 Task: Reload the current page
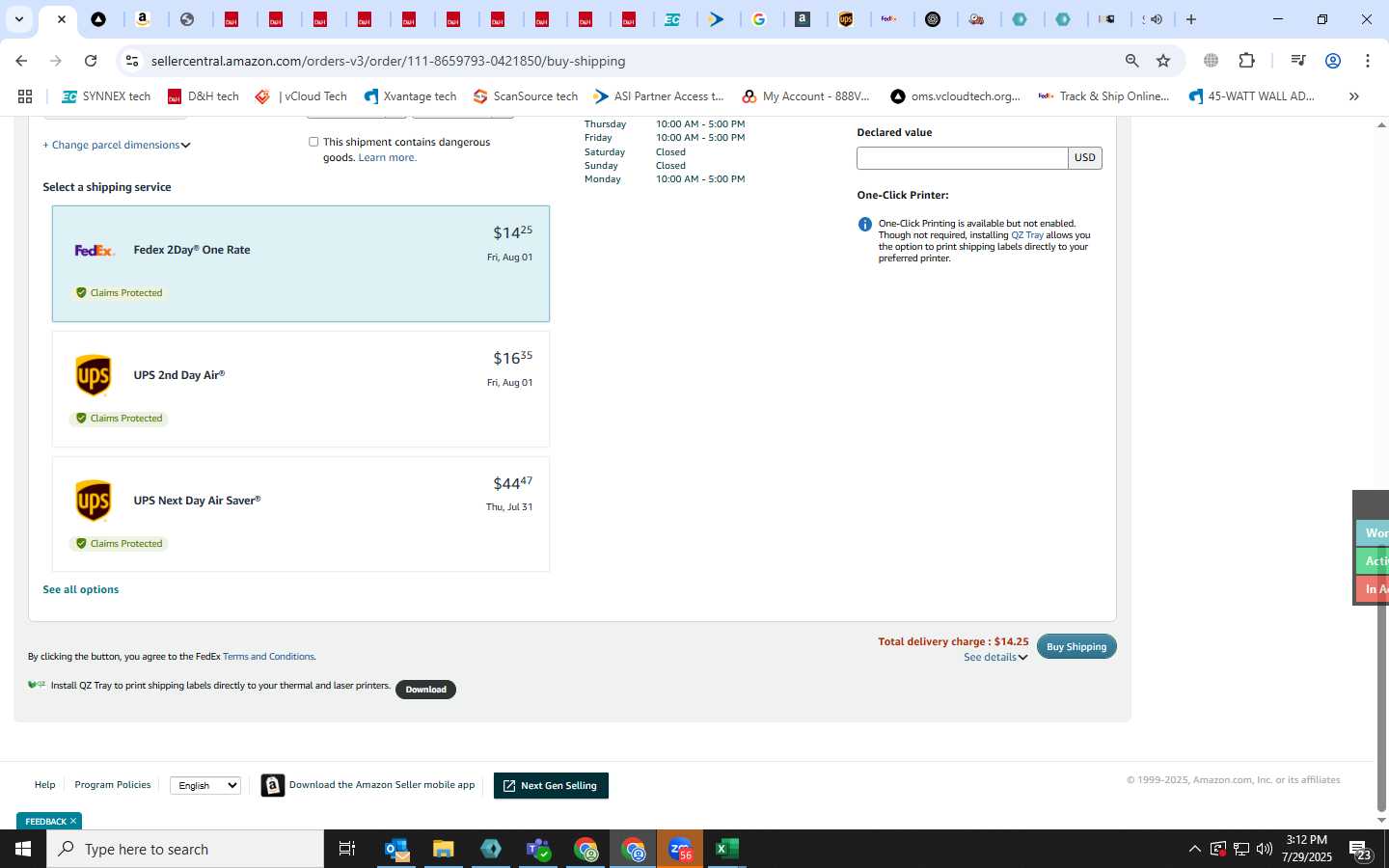[x=91, y=61]
